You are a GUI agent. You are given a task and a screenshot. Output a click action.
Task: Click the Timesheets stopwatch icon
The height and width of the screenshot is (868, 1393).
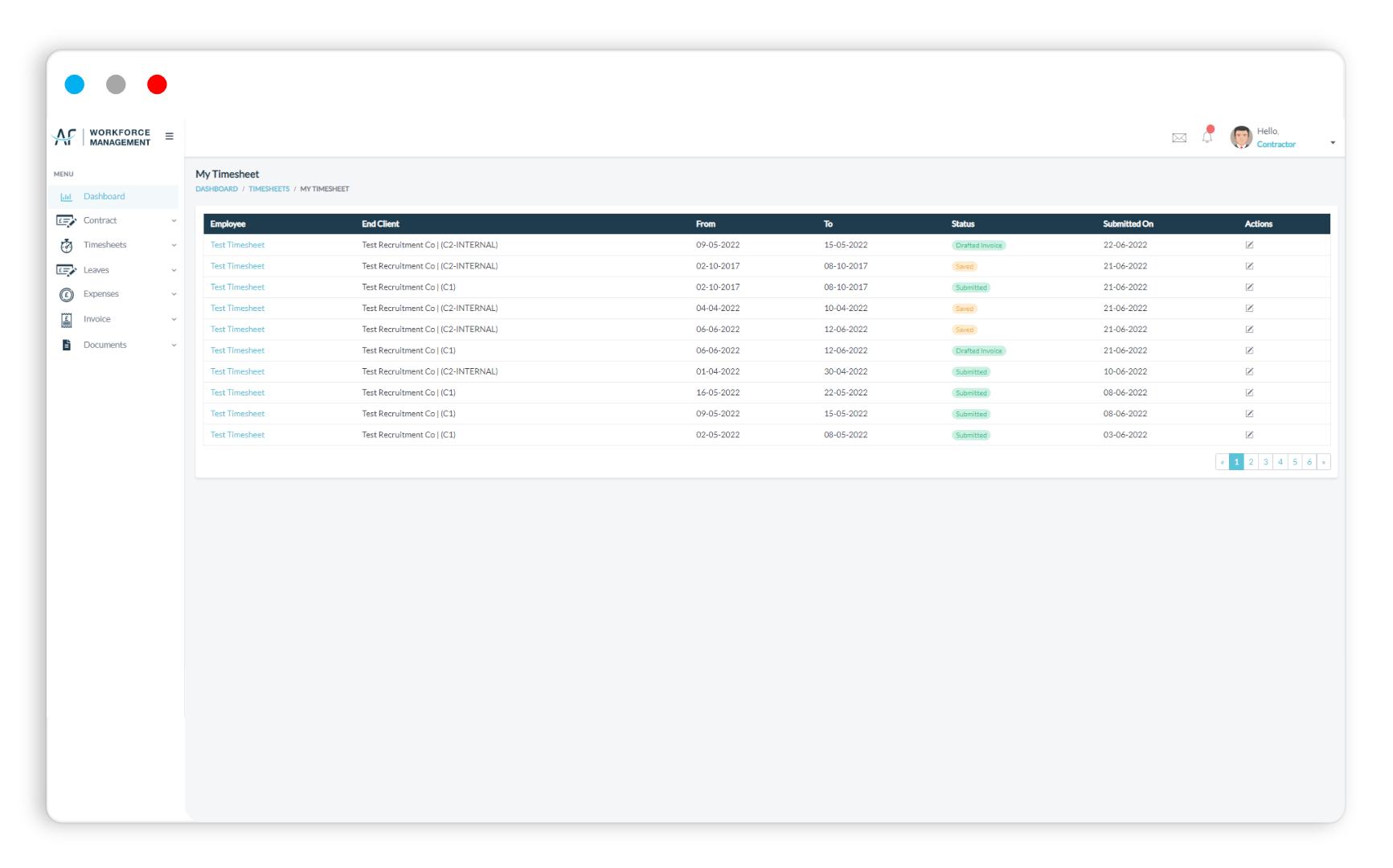[67, 245]
